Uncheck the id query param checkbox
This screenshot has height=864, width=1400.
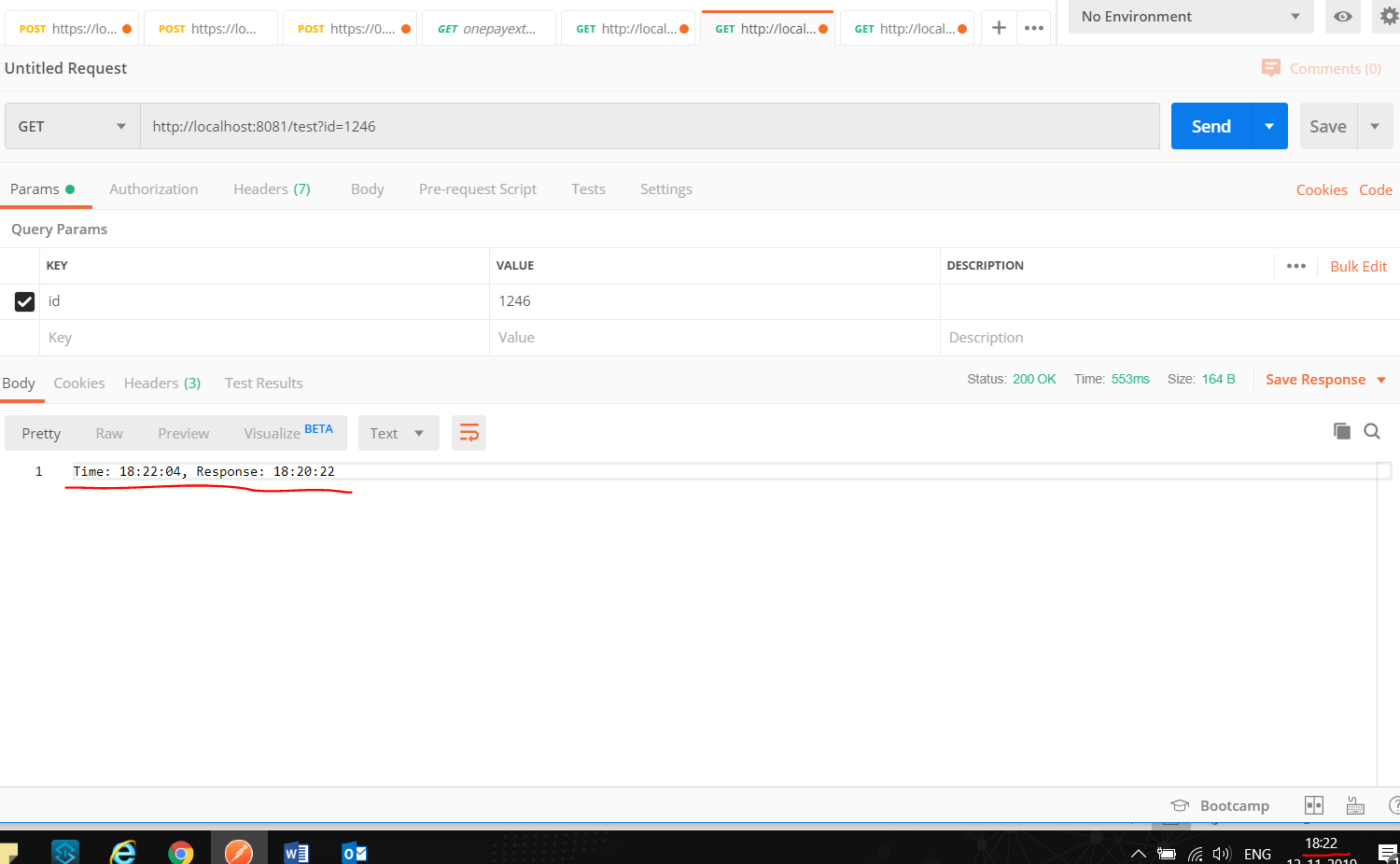[x=25, y=301]
